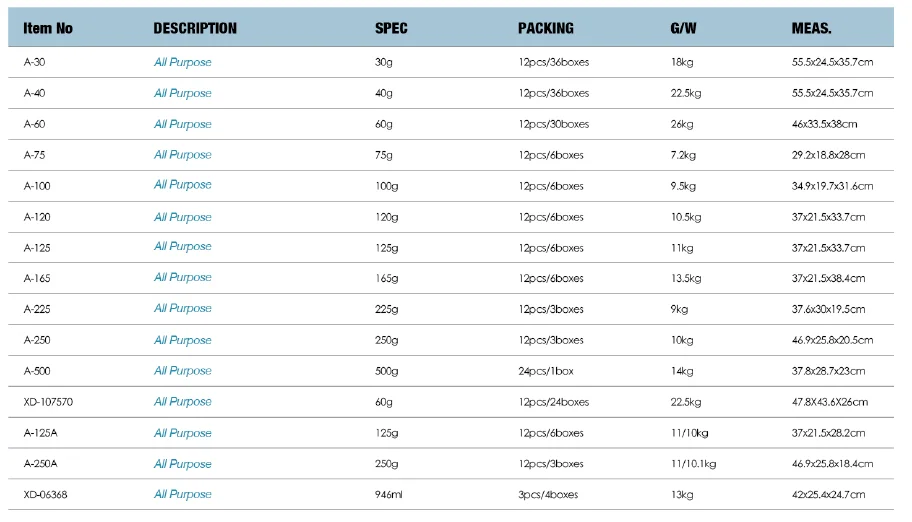Open the All Purpose link for A-100
The width and height of the screenshot is (912, 522).
[x=183, y=184]
